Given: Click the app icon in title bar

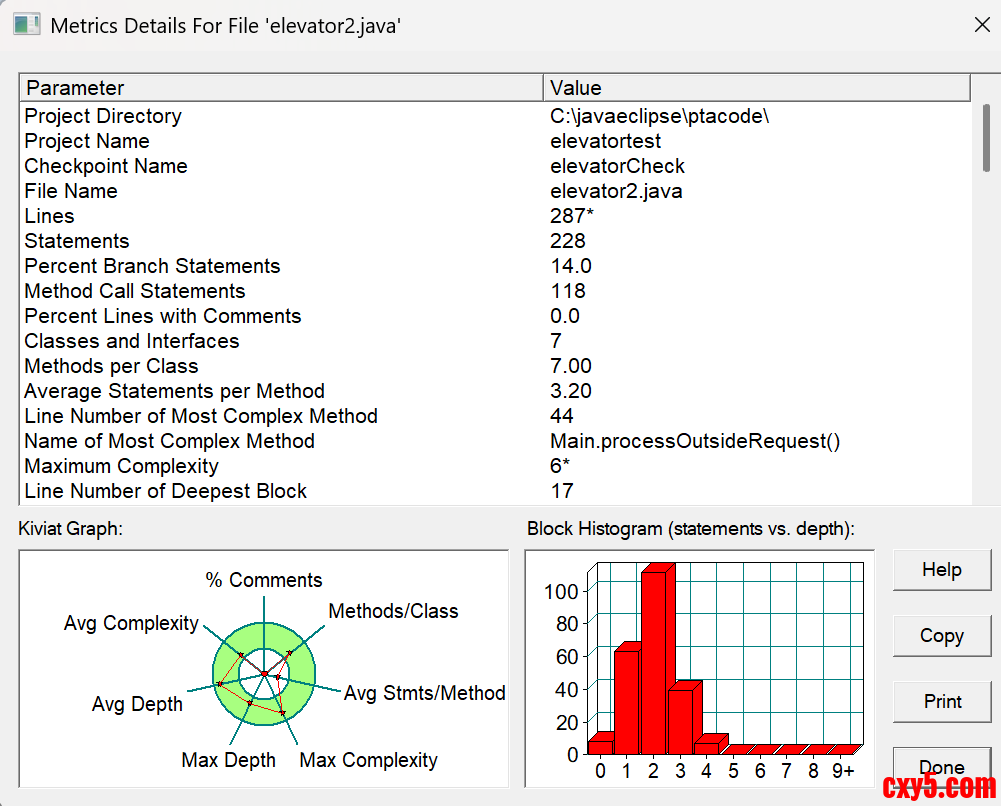Looking at the screenshot, I should tap(27, 25).
